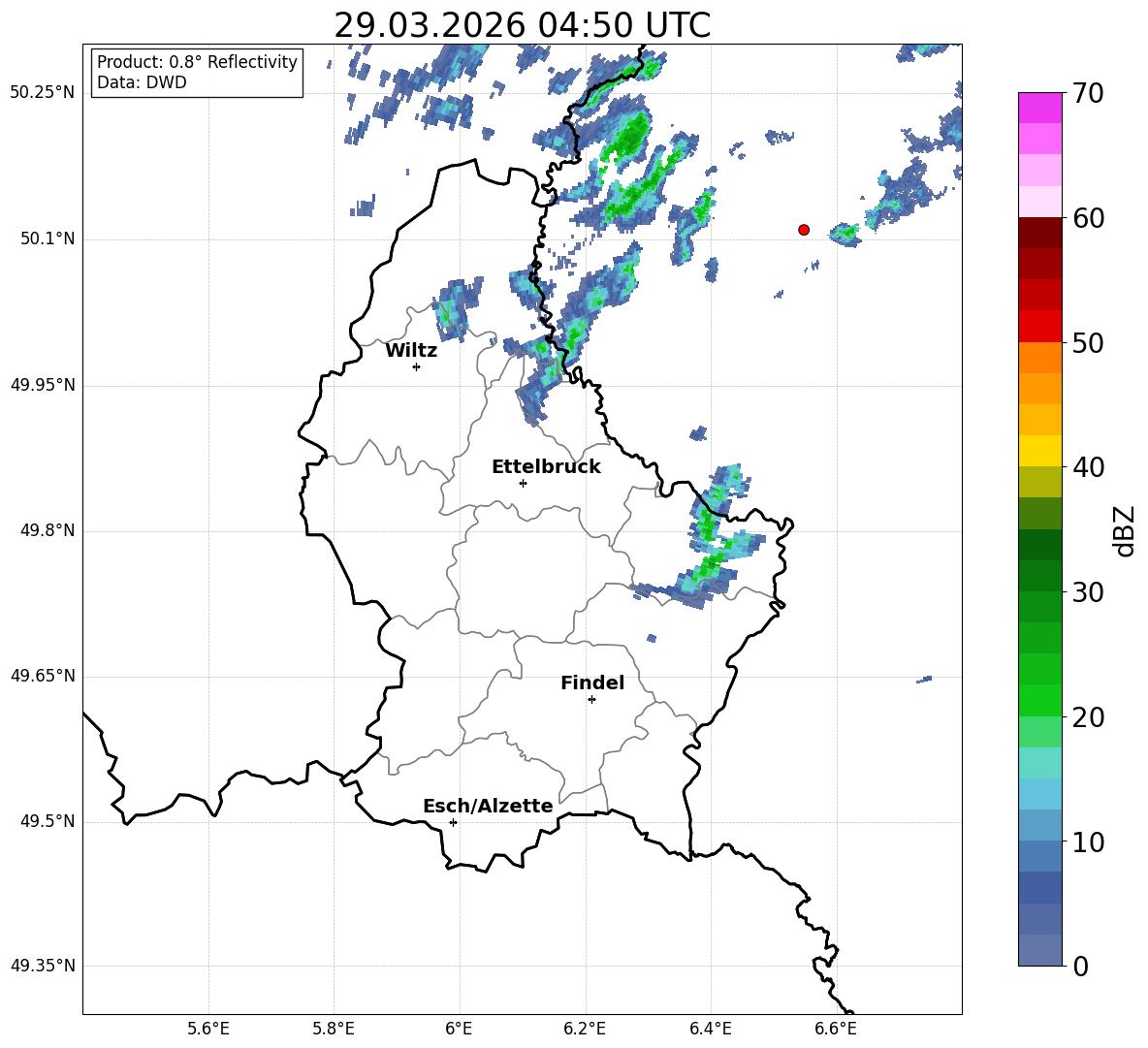Click the orange colorbar segment below 50

pos(1039,358)
